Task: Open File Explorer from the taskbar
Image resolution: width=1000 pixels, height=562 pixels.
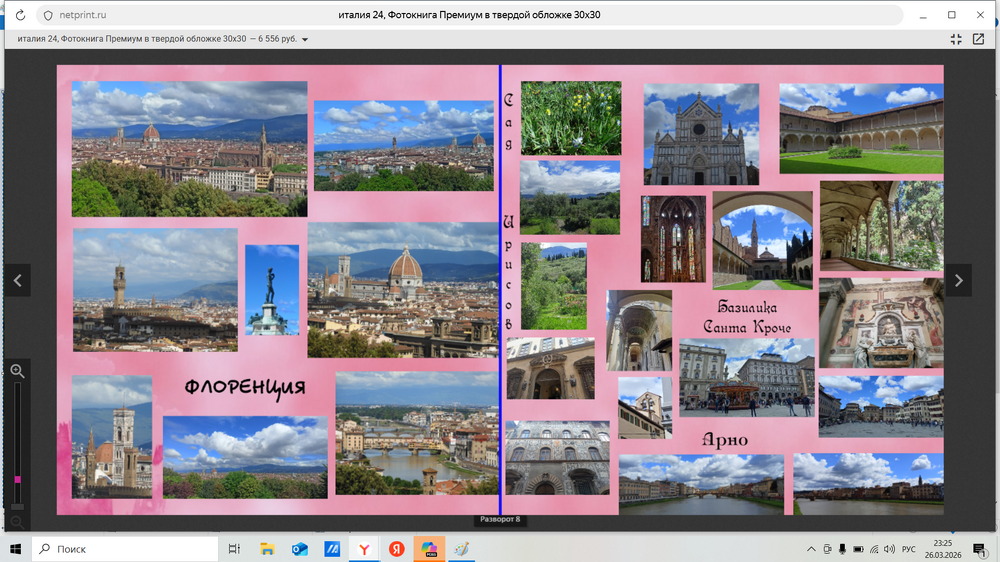Action: click(x=267, y=549)
